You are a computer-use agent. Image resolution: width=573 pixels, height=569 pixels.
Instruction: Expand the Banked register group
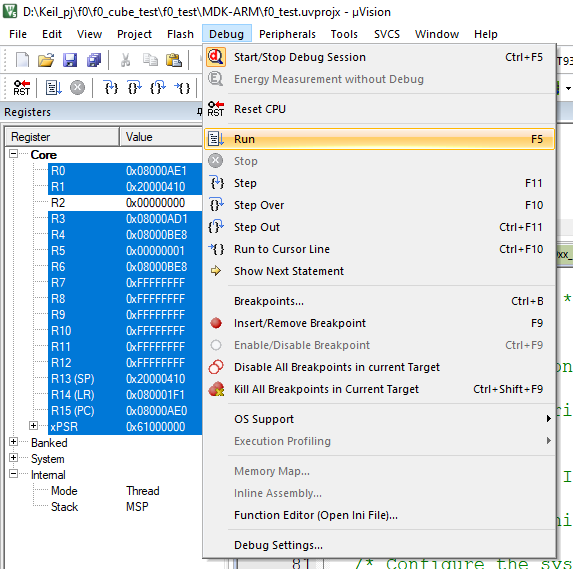point(14,442)
